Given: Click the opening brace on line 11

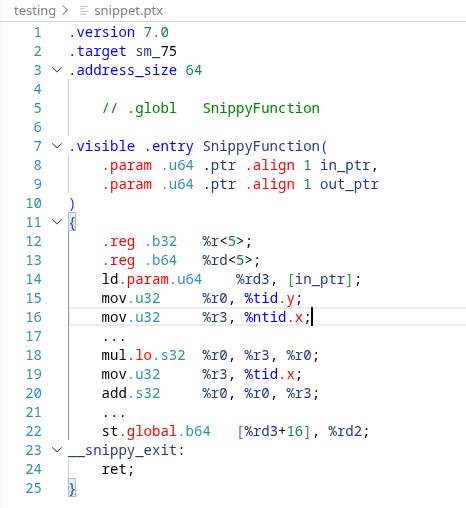Looking at the screenshot, I should pos(72,222).
